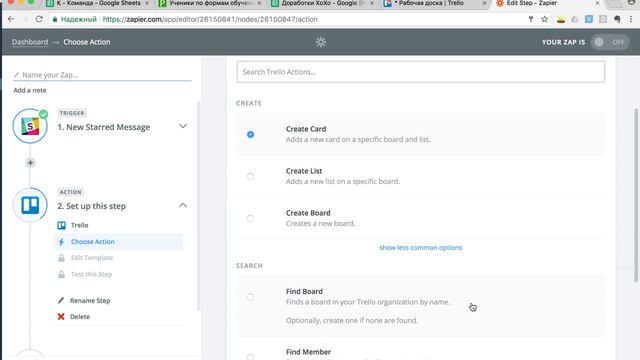Viewport: 640px width, 360px height.
Task: Collapse the Set up this step chevron
Action: tap(183, 205)
